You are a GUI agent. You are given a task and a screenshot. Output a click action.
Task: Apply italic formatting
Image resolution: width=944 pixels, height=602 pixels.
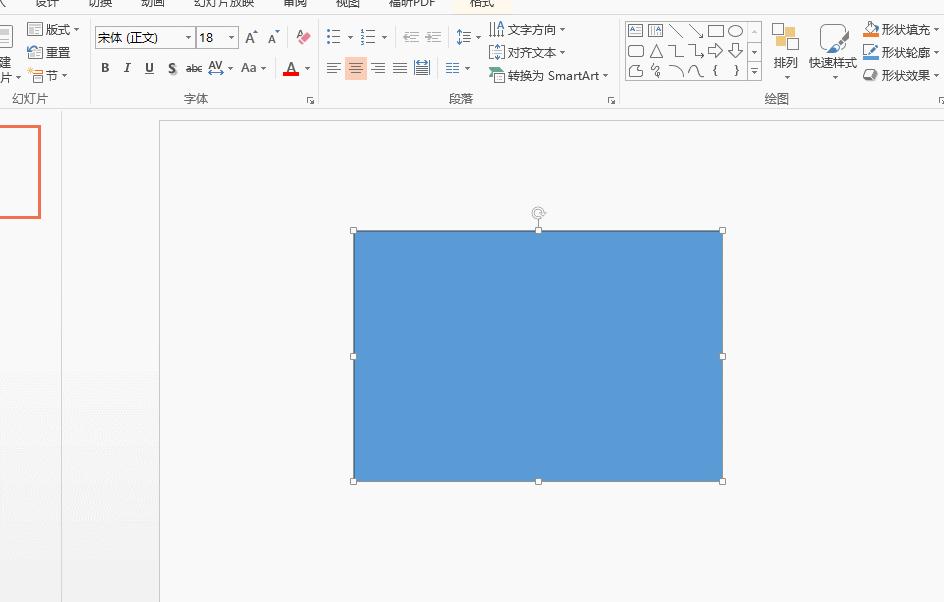pyautogui.click(x=127, y=68)
